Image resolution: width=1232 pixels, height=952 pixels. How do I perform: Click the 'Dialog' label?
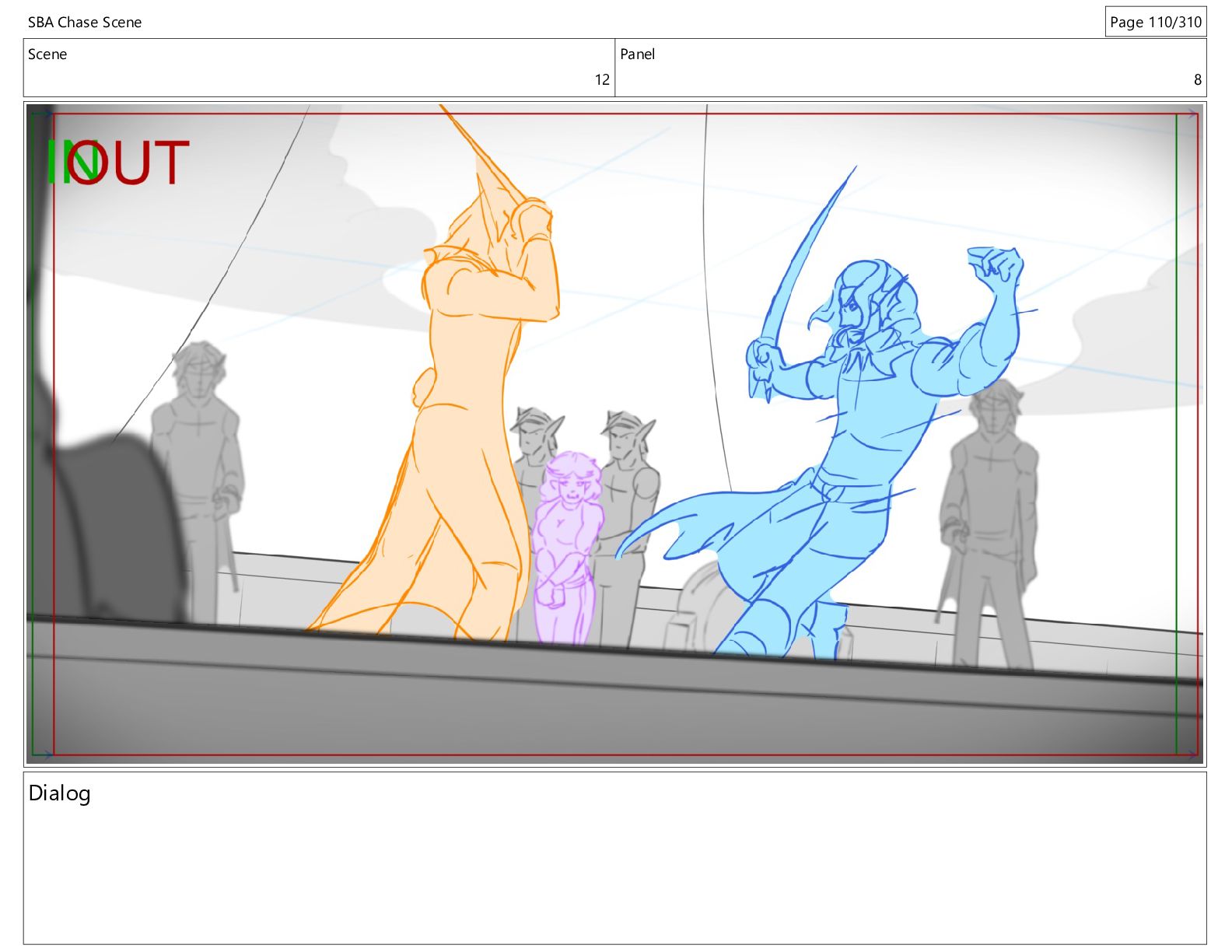coord(60,793)
